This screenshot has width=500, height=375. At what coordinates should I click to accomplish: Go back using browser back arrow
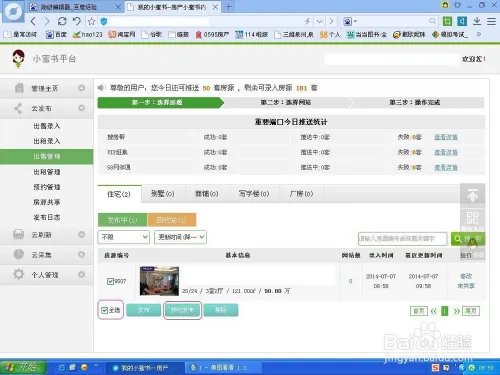coord(33,21)
